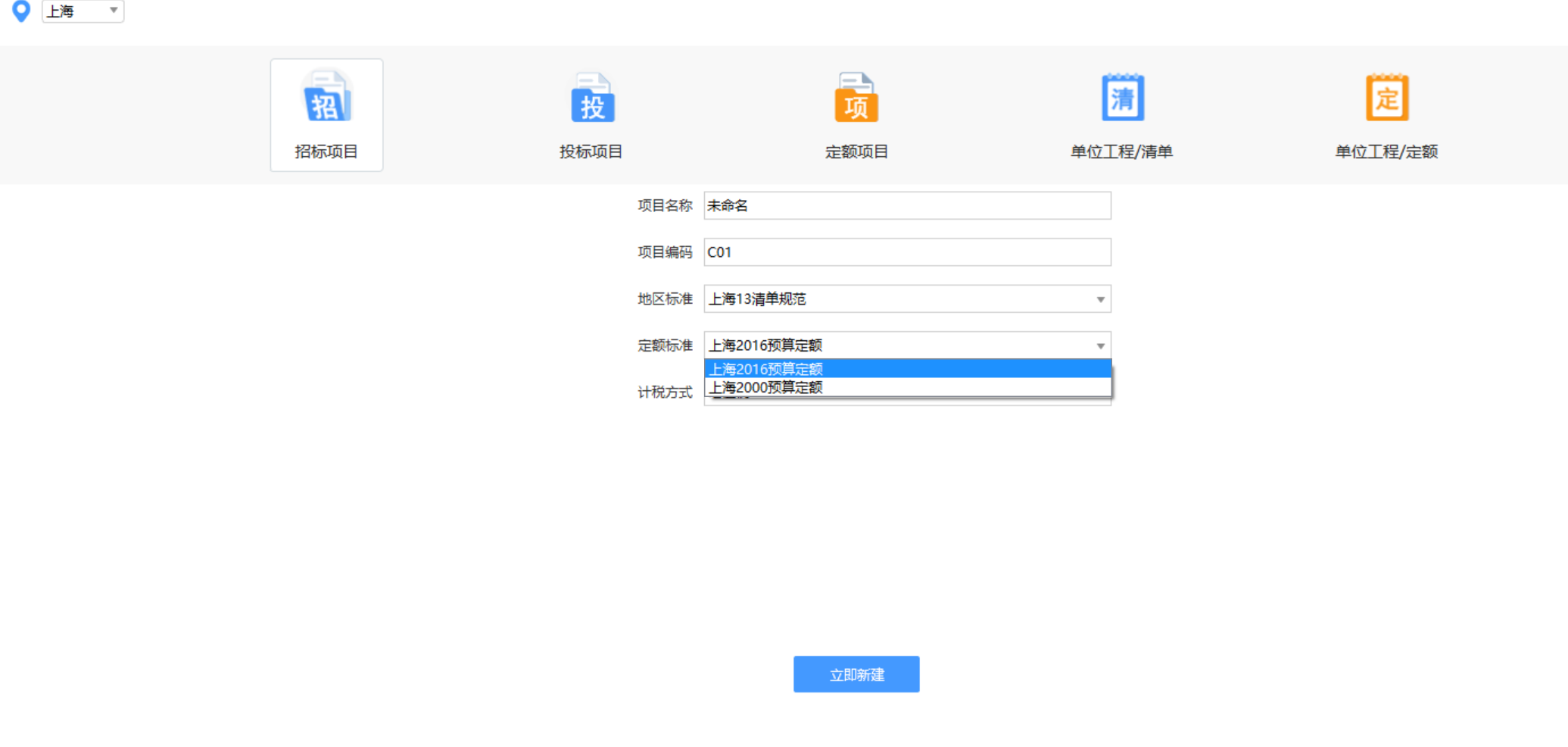The width and height of the screenshot is (1568, 747).
Task: Click the 定额标准 field label
Action: click(x=665, y=345)
